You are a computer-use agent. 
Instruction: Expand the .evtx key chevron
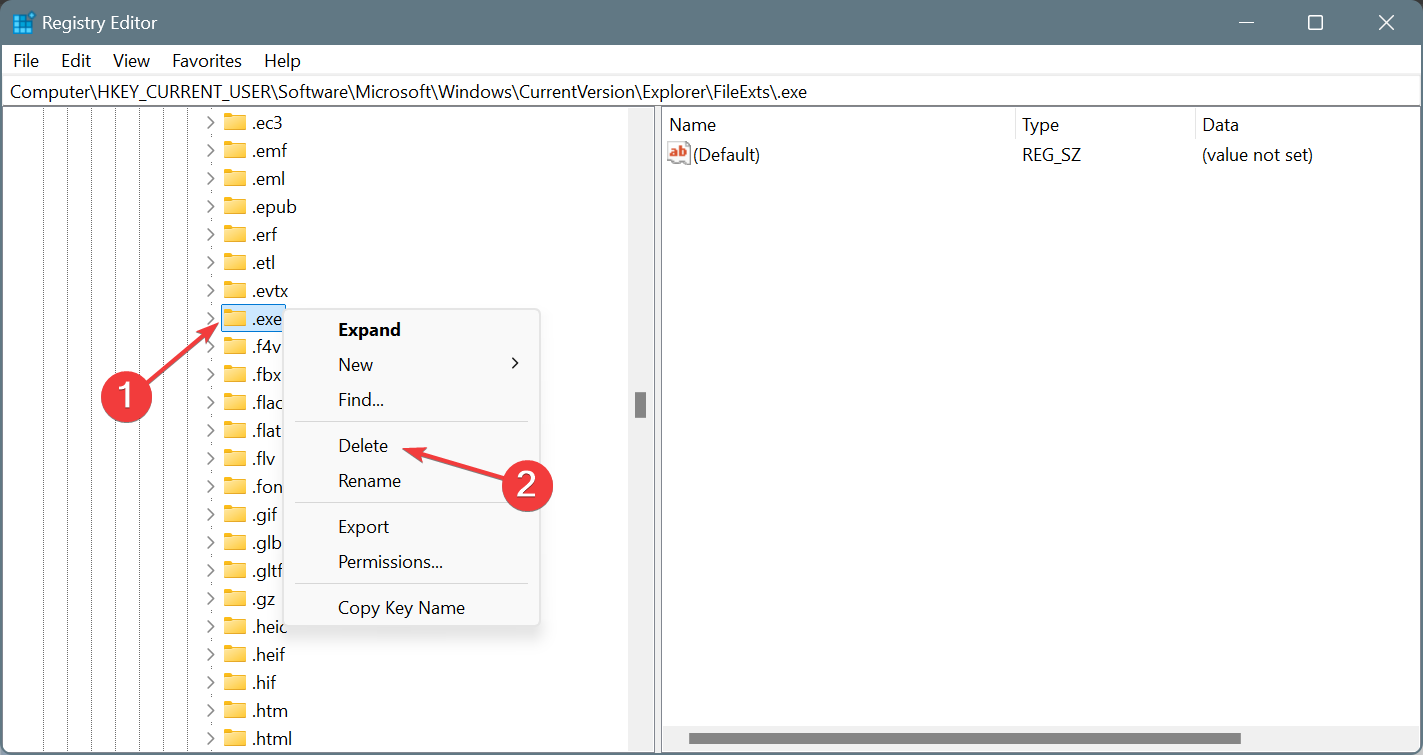coord(210,290)
